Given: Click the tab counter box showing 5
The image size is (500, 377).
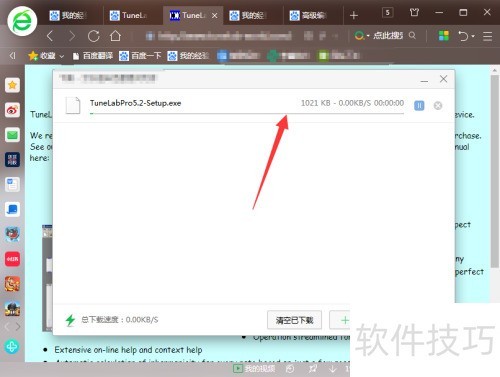Looking at the screenshot, I should [387, 13].
